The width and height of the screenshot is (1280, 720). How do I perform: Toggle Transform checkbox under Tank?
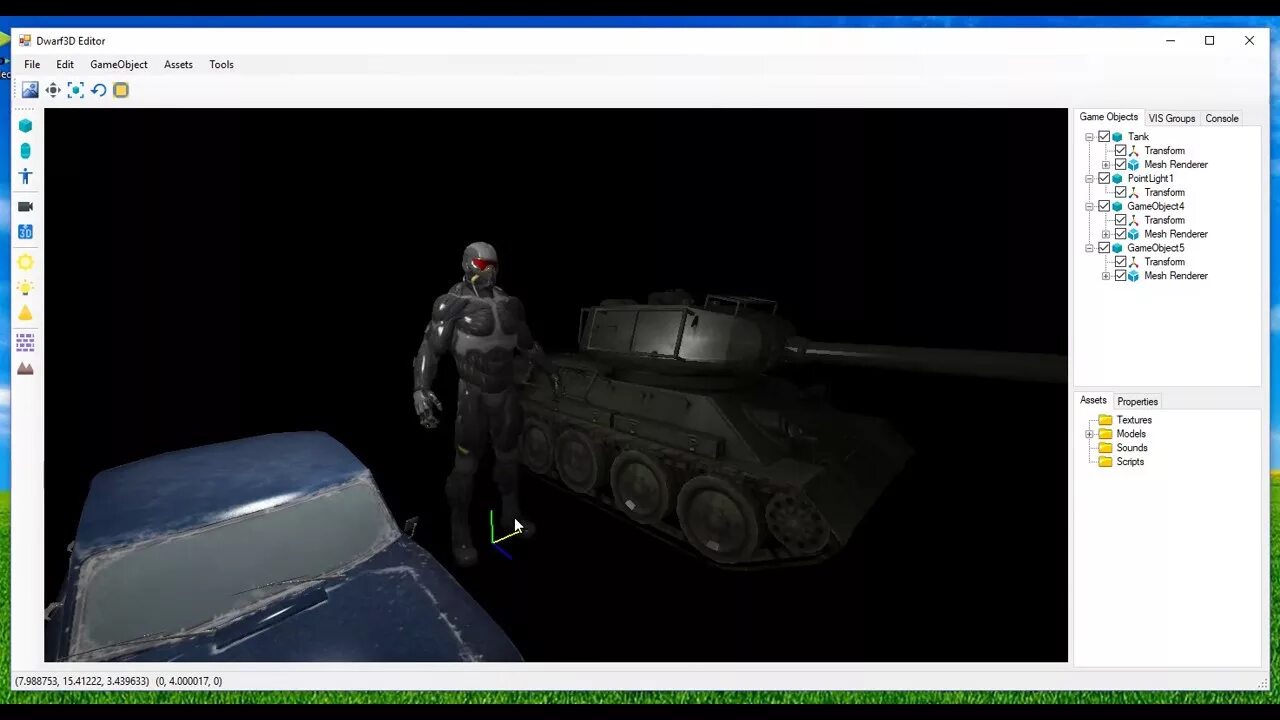(1120, 151)
